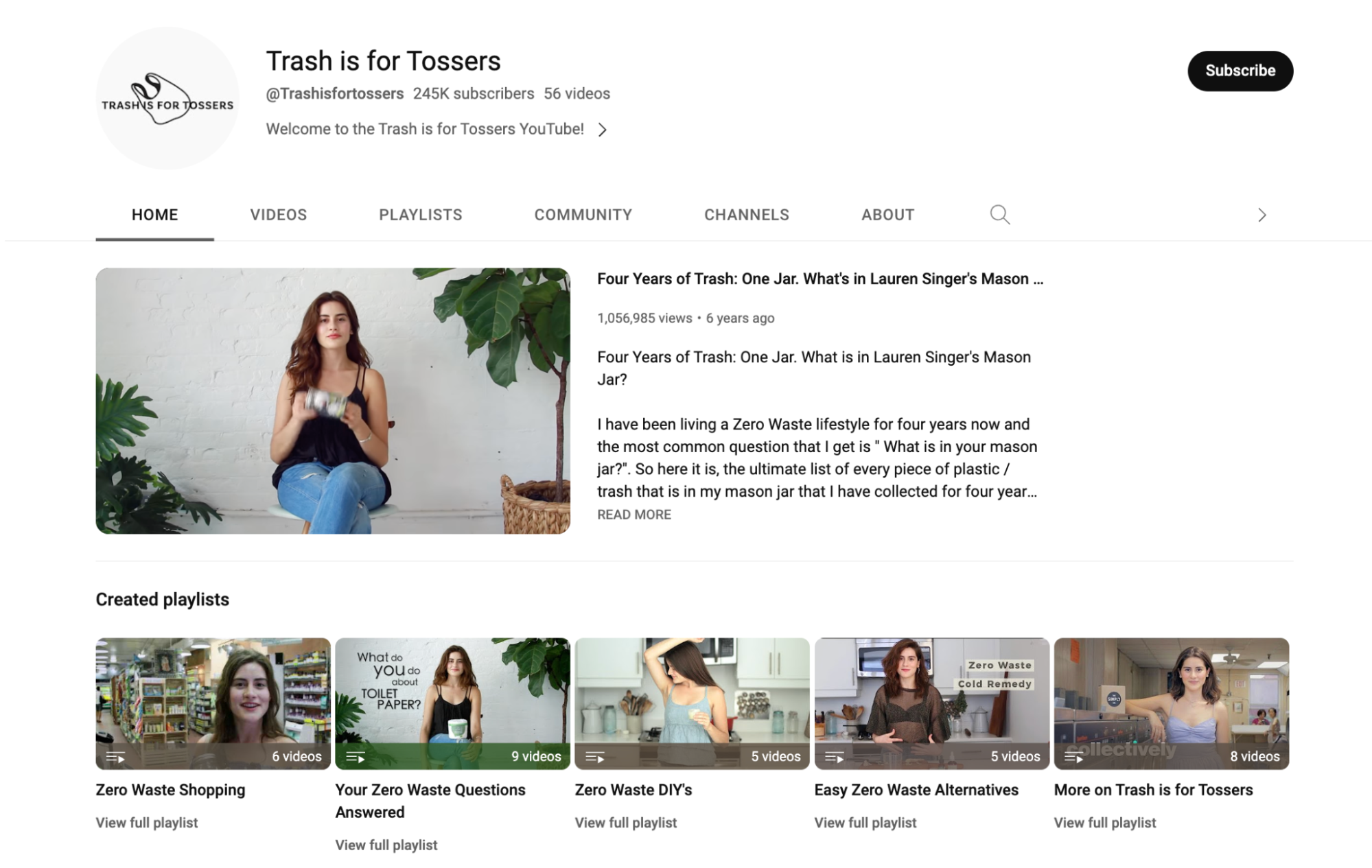The height and width of the screenshot is (868, 1372).
Task: Click playlist icon on the toilet paper thumbnail
Action: (x=355, y=757)
